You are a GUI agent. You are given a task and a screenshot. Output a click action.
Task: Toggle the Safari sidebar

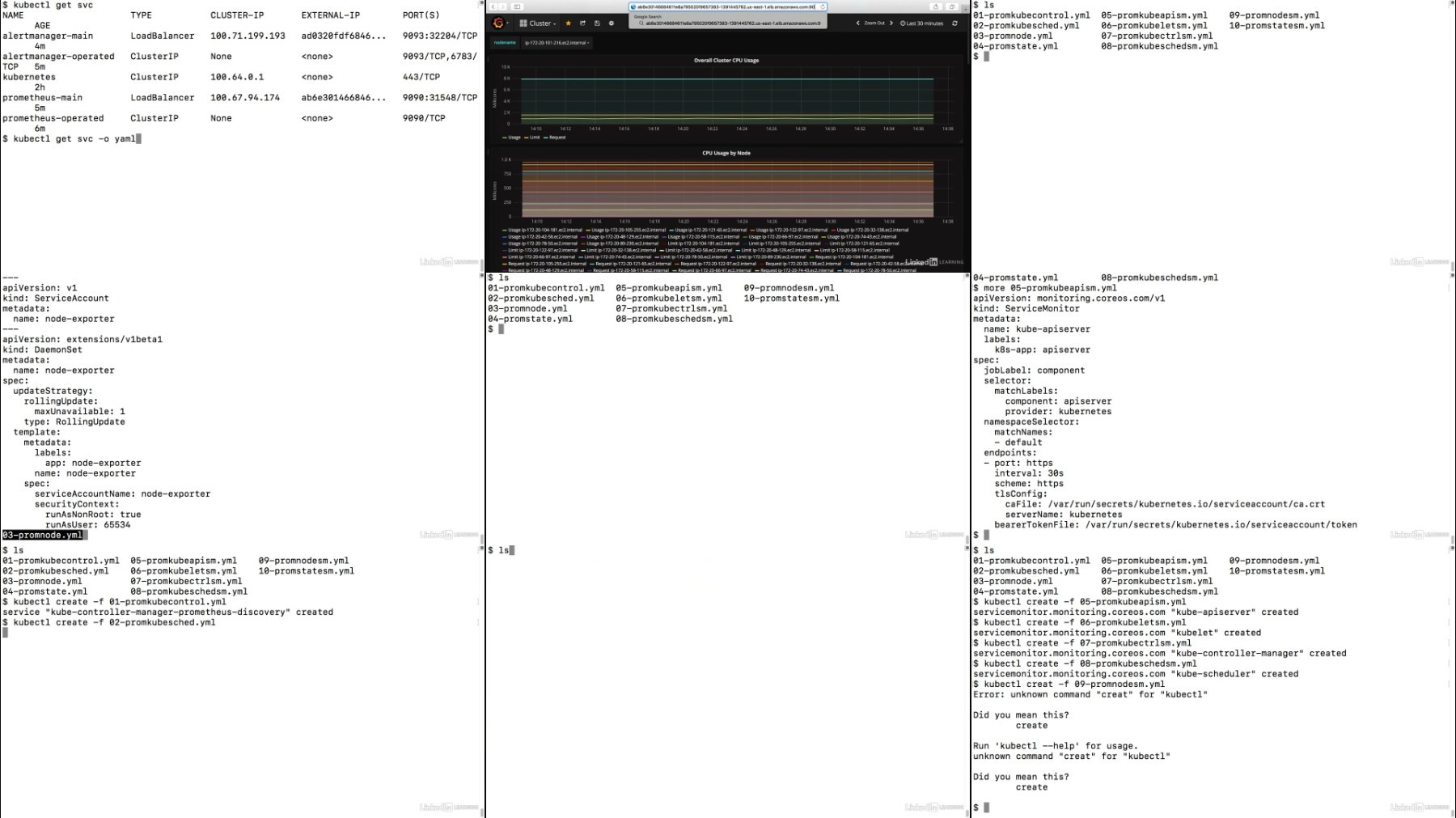click(518, 6)
